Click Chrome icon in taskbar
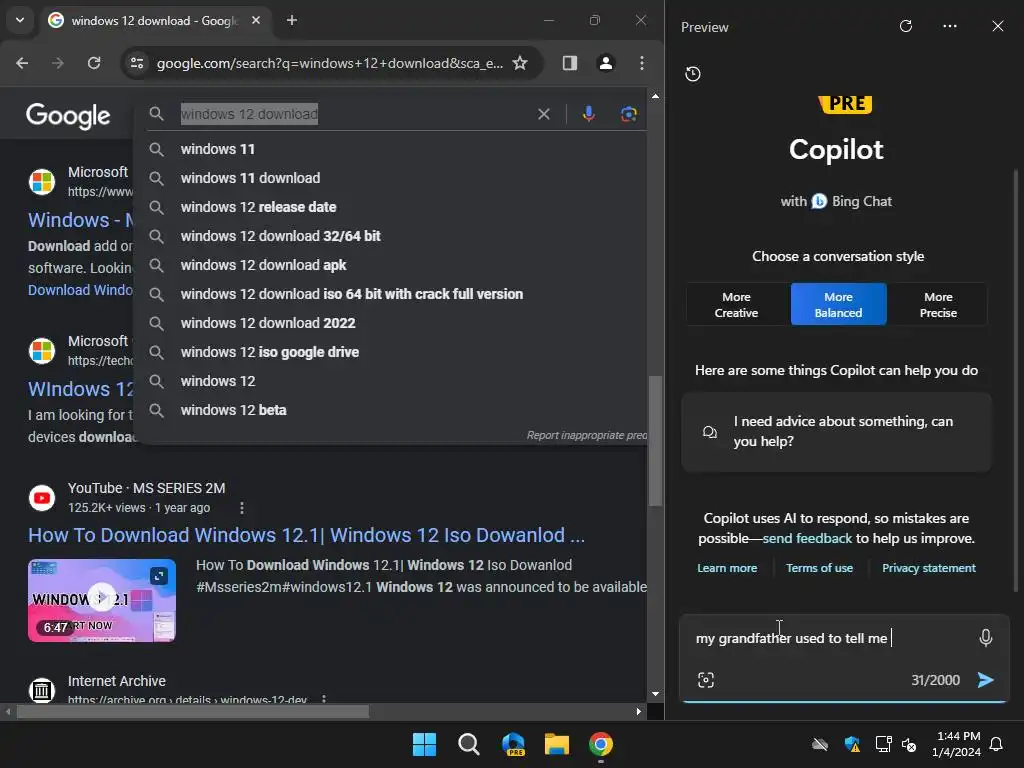The width and height of the screenshot is (1024, 768). 601,744
